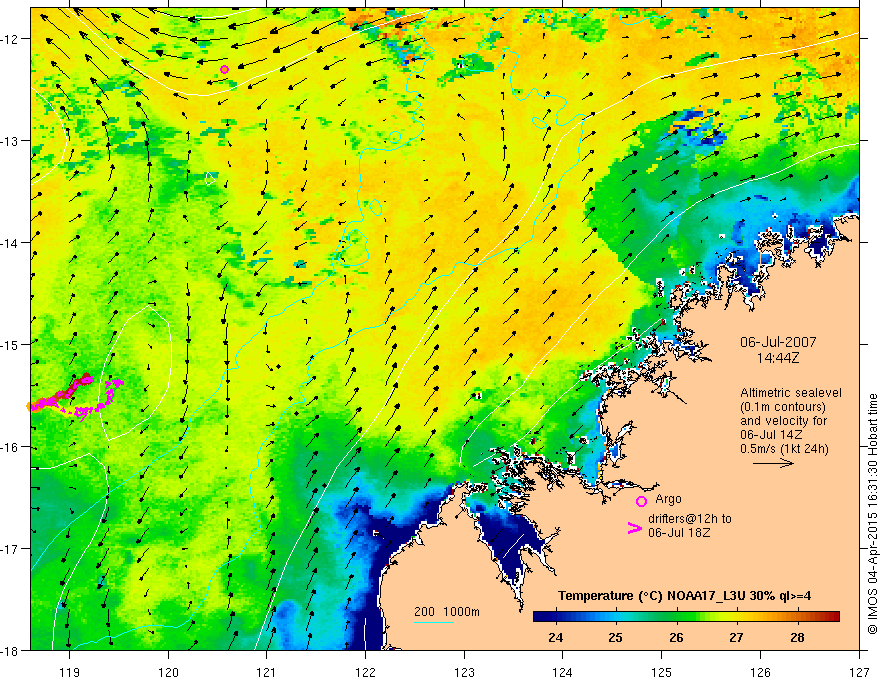Image resolution: width=880 pixels, height=680 pixels.
Task: Click the '26' color bar label
Action: pyautogui.click(x=676, y=637)
